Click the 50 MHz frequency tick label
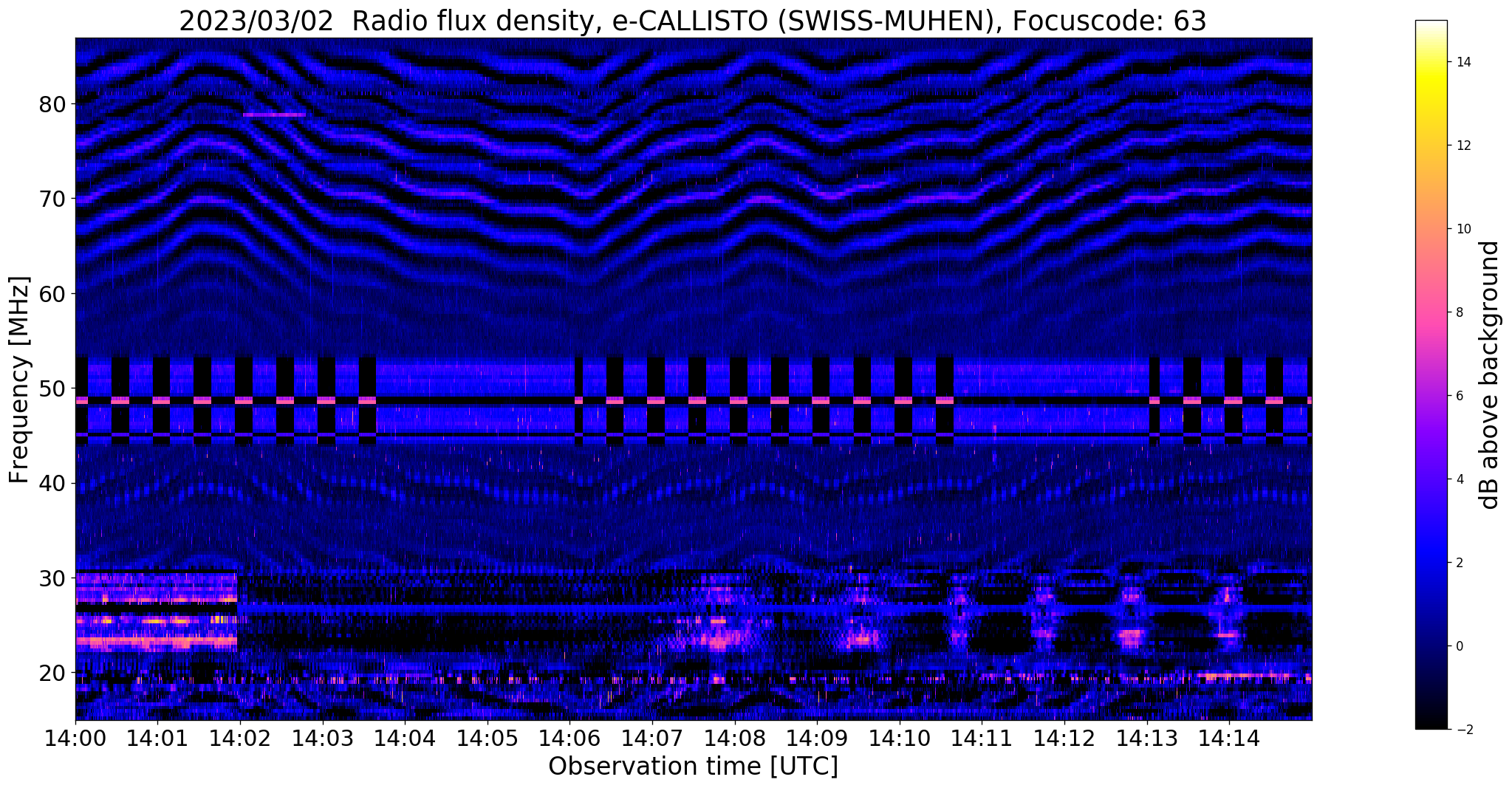 (52, 388)
